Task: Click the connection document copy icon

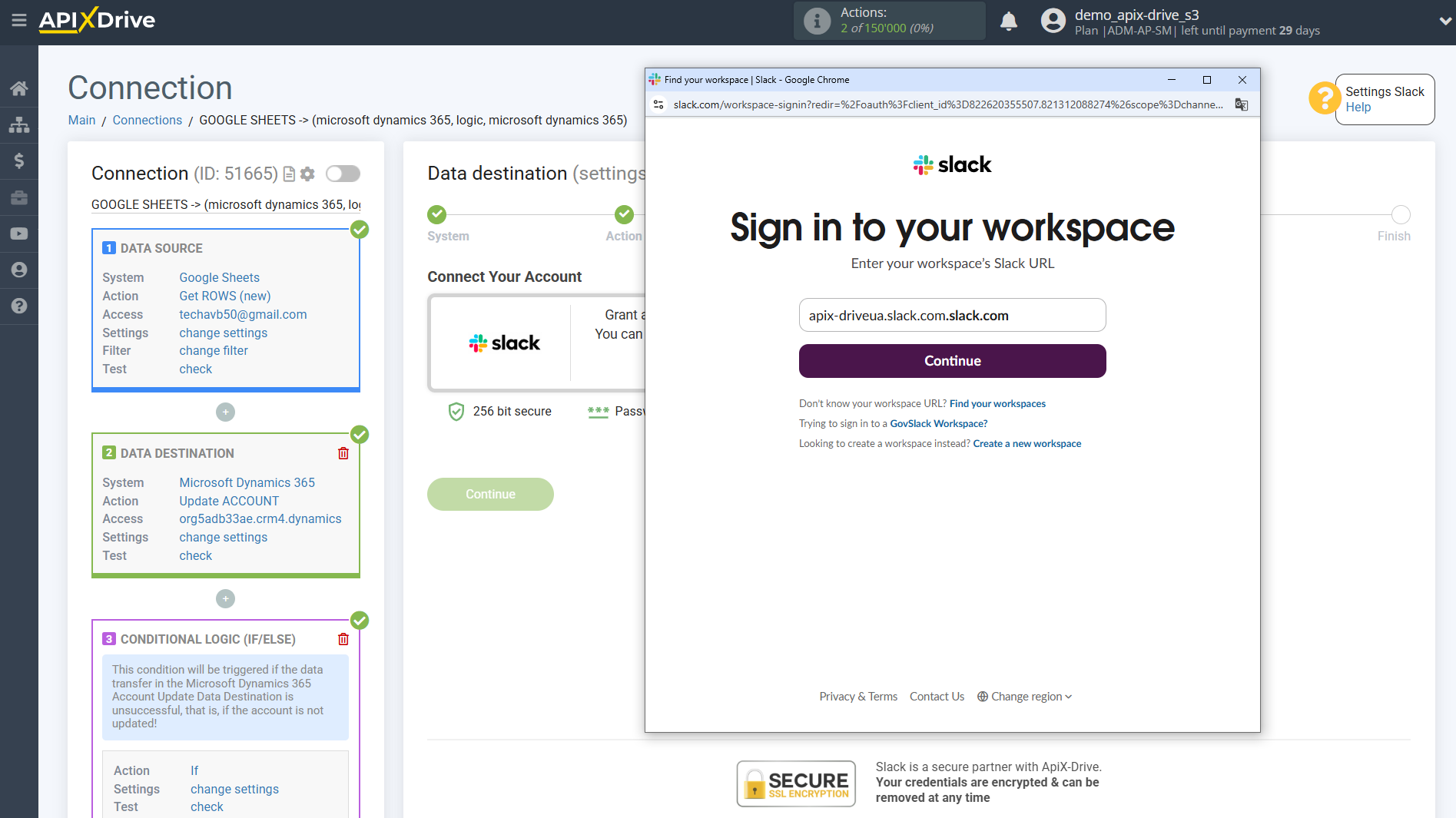Action: click(x=289, y=174)
